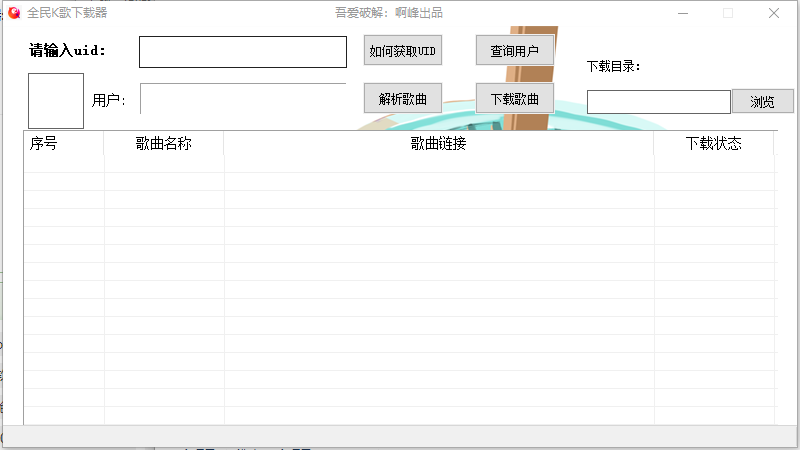Click the 用户: label
This screenshot has width=800, height=450.
109,101
